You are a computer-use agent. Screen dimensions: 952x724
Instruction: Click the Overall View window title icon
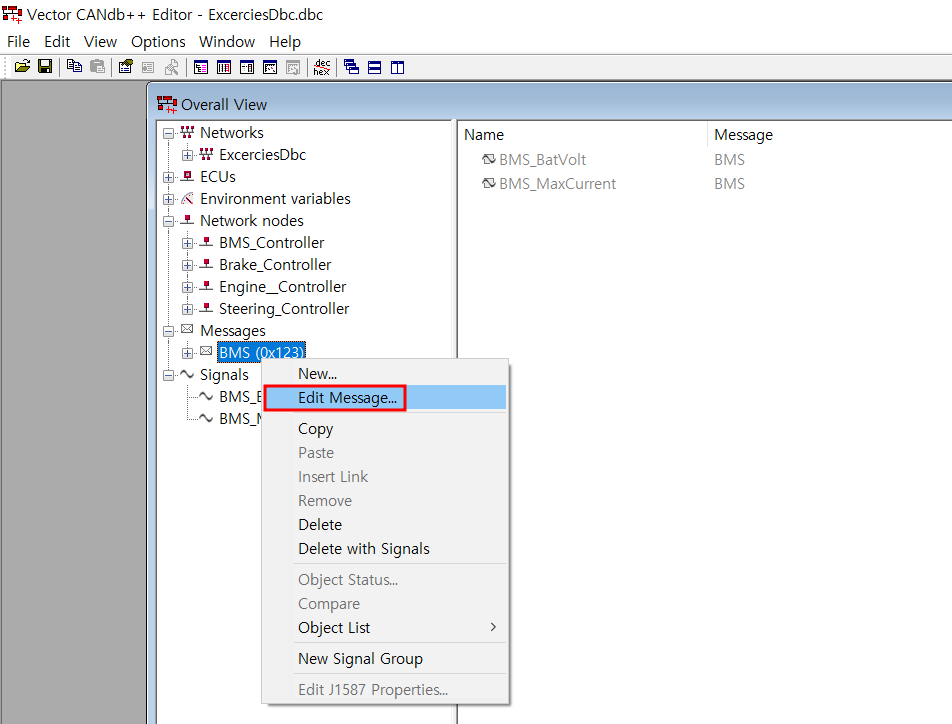[167, 104]
